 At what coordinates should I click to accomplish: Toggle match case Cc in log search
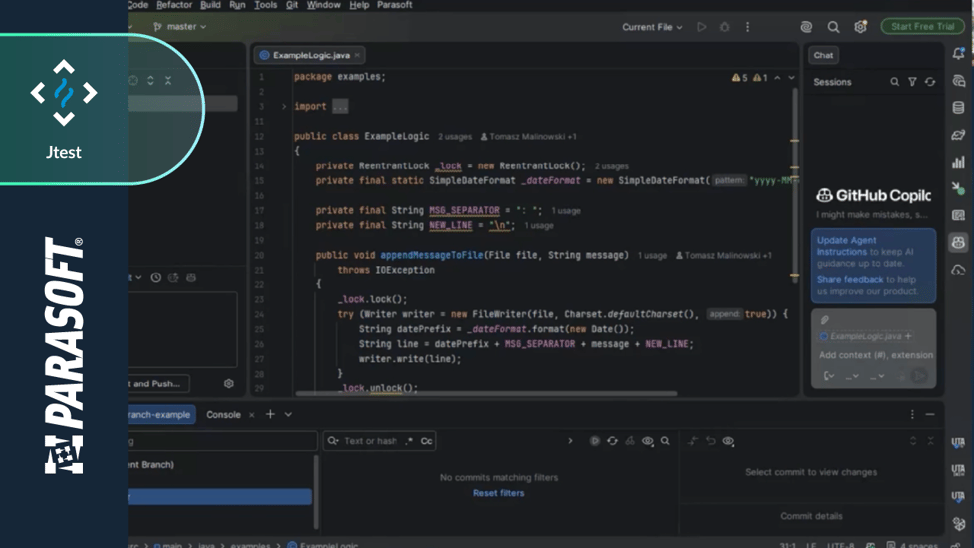click(x=426, y=441)
